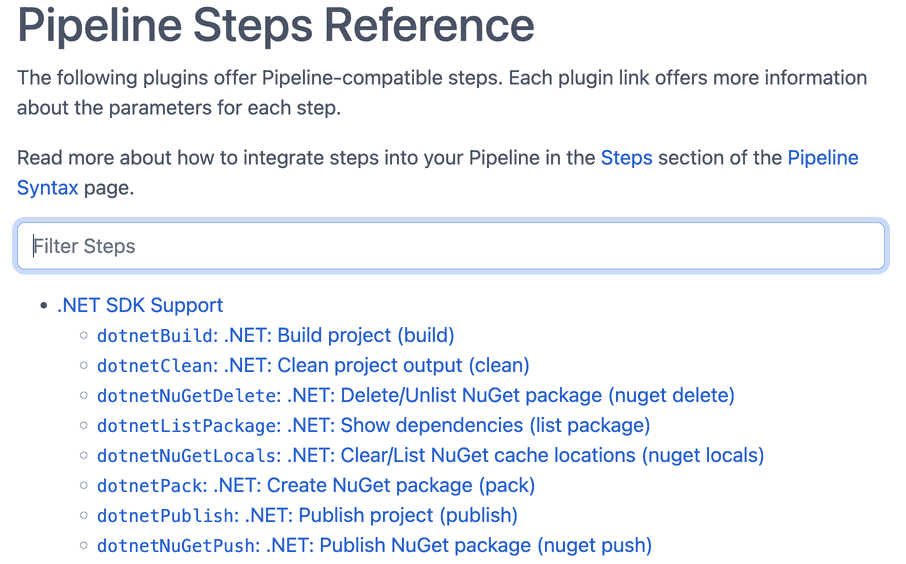The height and width of the screenshot is (564, 906).
Task: Open the .NET SDK Support plugin link
Action: click(140, 305)
